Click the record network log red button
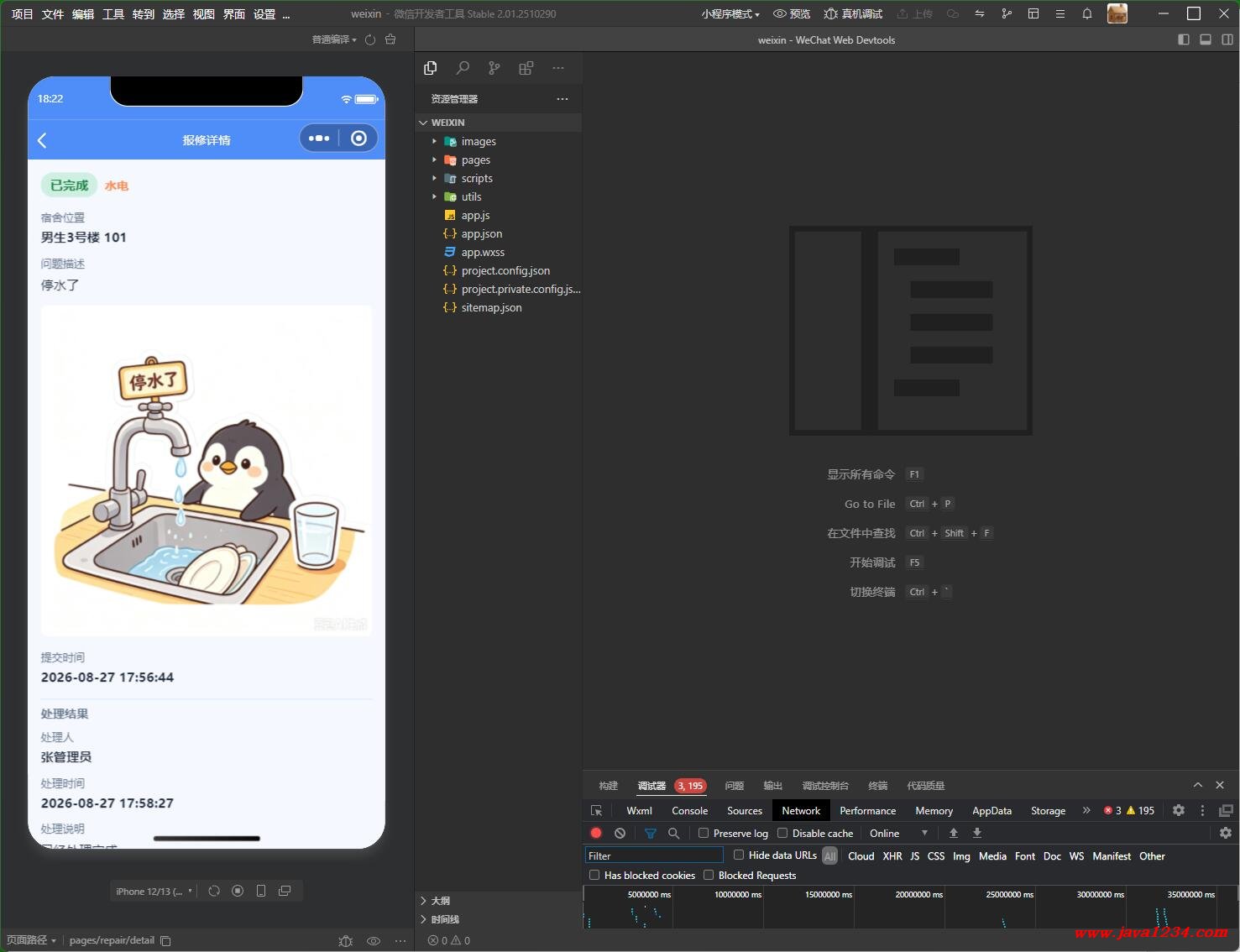 pyautogui.click(x=596, y=833)
